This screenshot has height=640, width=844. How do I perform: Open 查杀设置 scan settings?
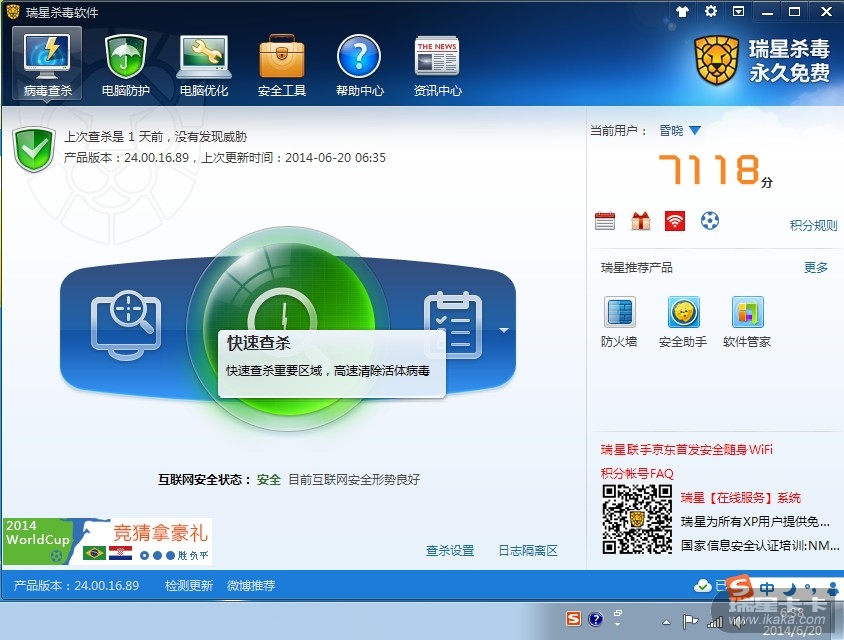(x=450, y=551)
